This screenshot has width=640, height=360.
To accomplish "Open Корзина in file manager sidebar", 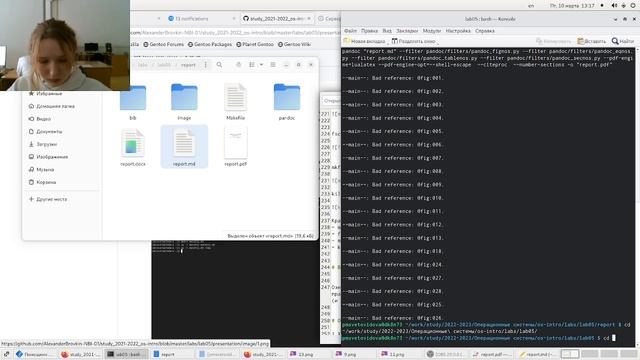I will coord(42,182).
